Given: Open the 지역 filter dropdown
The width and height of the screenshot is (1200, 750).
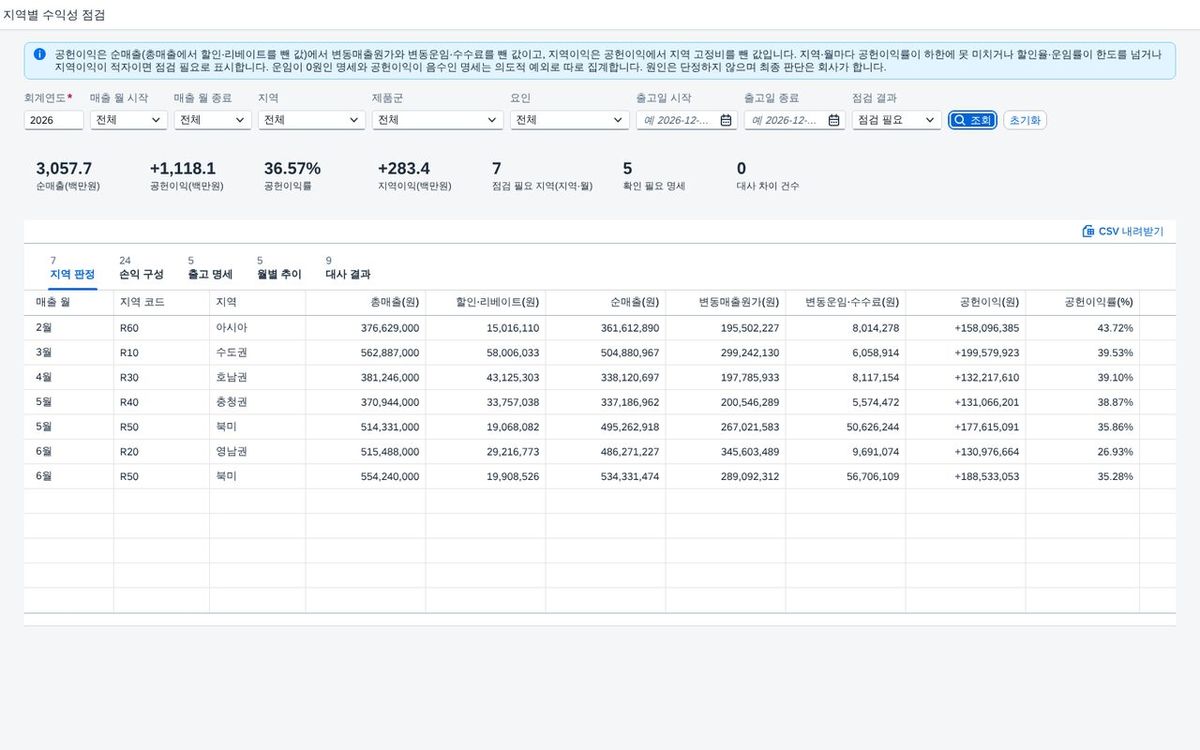Looking at the screenshot, I should click(312, 120).
